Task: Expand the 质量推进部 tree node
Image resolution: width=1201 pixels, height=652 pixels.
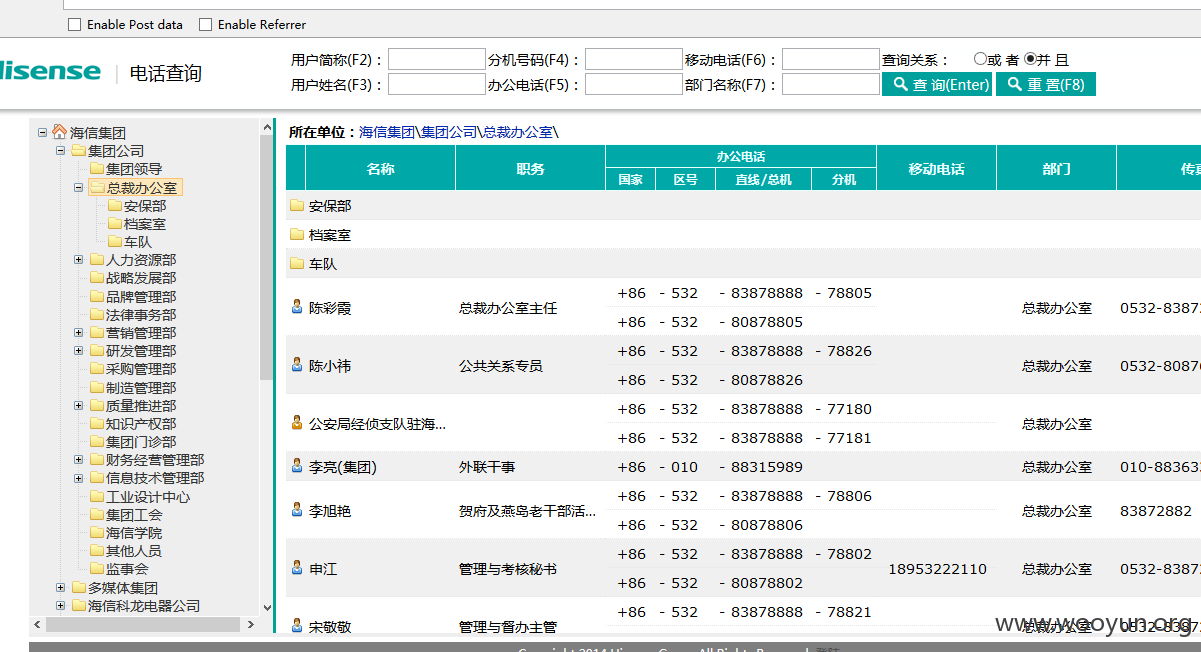Action: tap(78, 405)
